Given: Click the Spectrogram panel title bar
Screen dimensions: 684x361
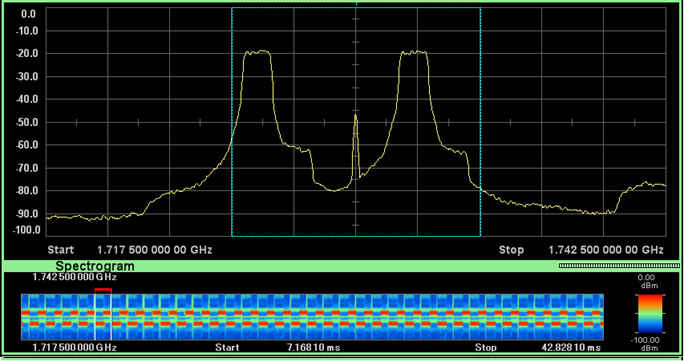Looking at the screenshot, I should (x=95, y=266).
